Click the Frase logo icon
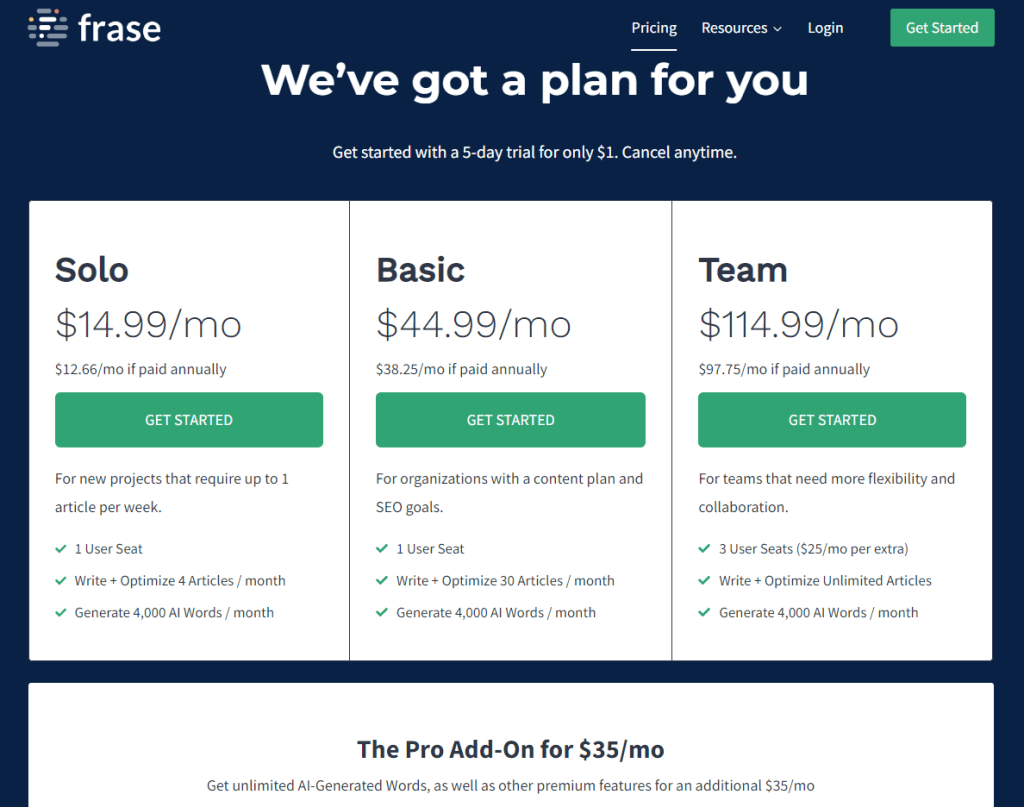Image resolution: width=1024 pixels, height=807 pixels. pos(48,27)
